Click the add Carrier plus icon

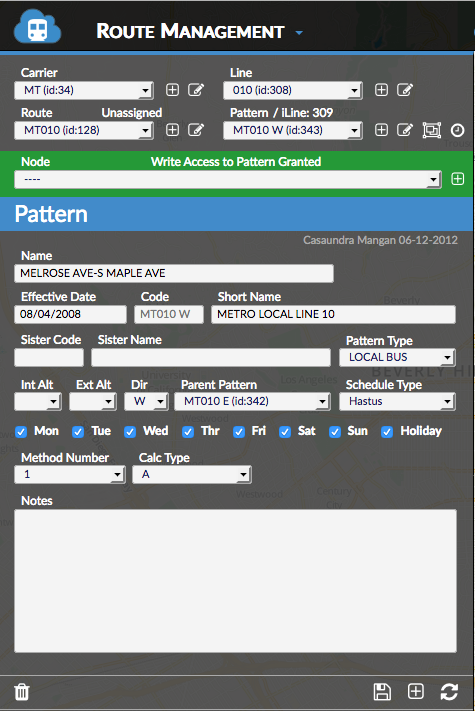172,90
